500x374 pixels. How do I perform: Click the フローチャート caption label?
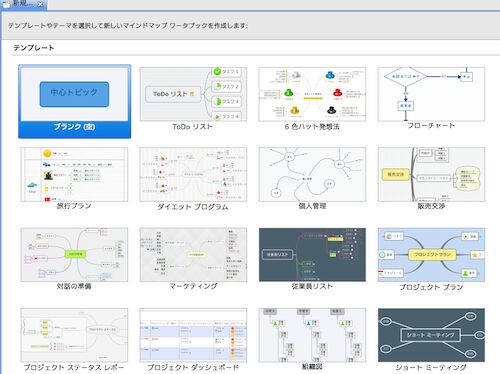pos(431,126)
